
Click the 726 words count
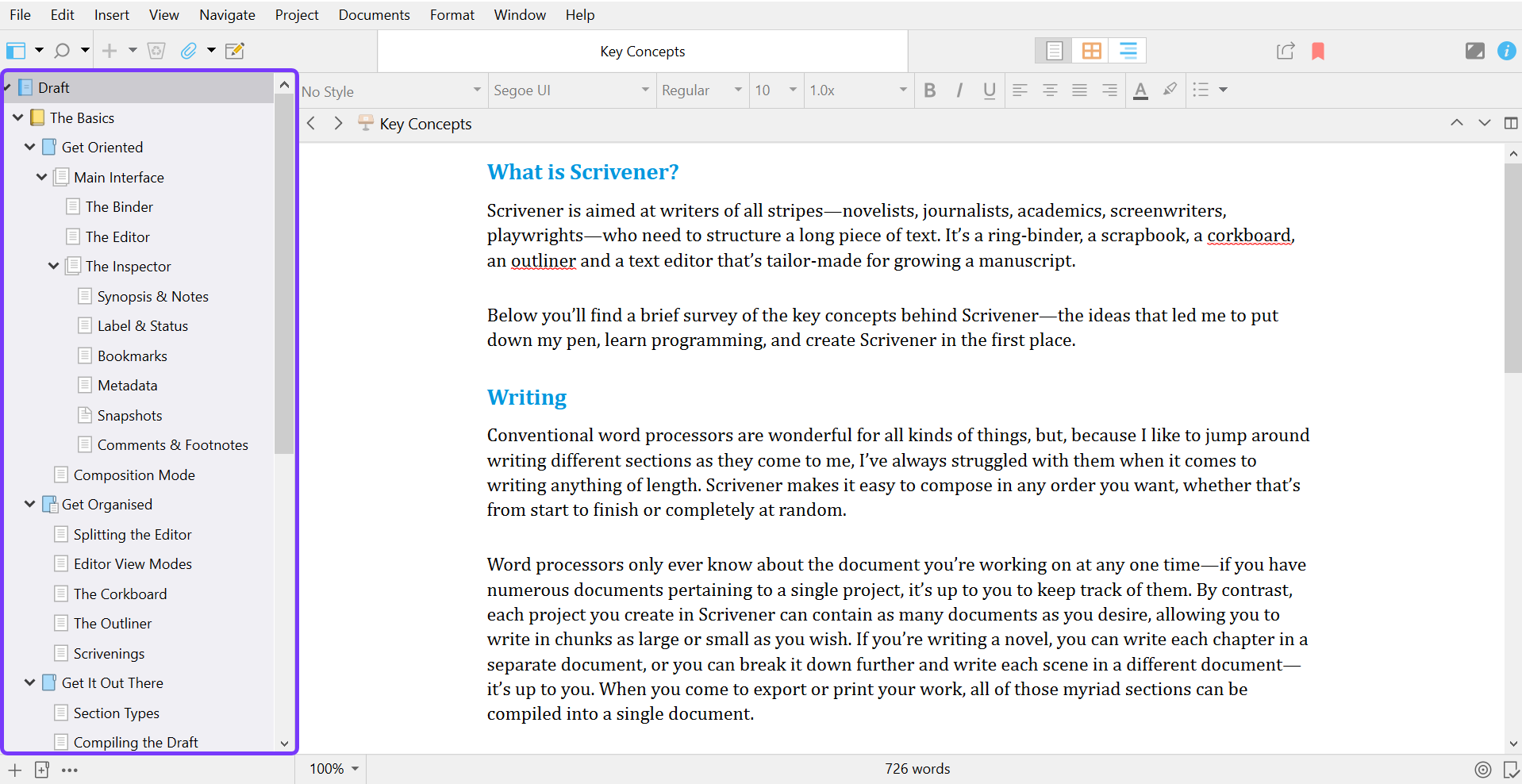coord(917,769)
